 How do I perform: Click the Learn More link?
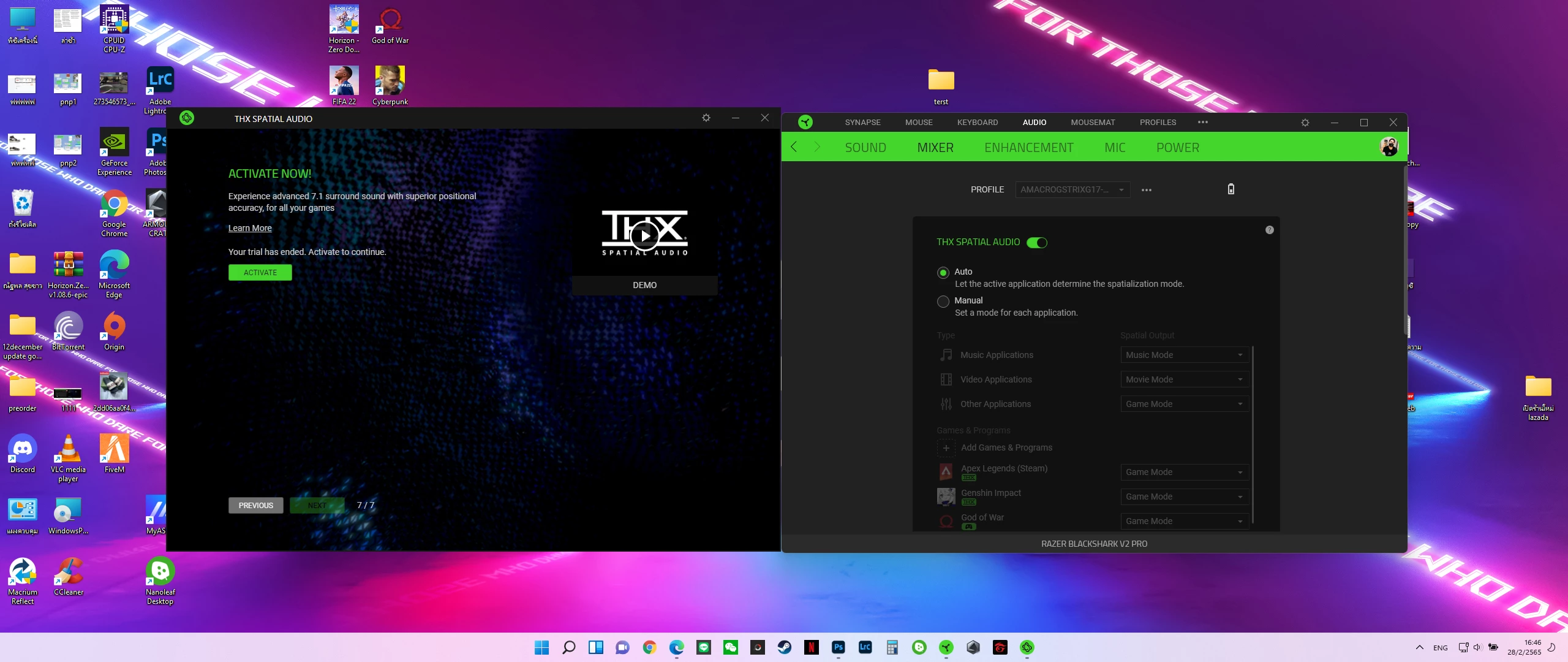tap(250, 228)
